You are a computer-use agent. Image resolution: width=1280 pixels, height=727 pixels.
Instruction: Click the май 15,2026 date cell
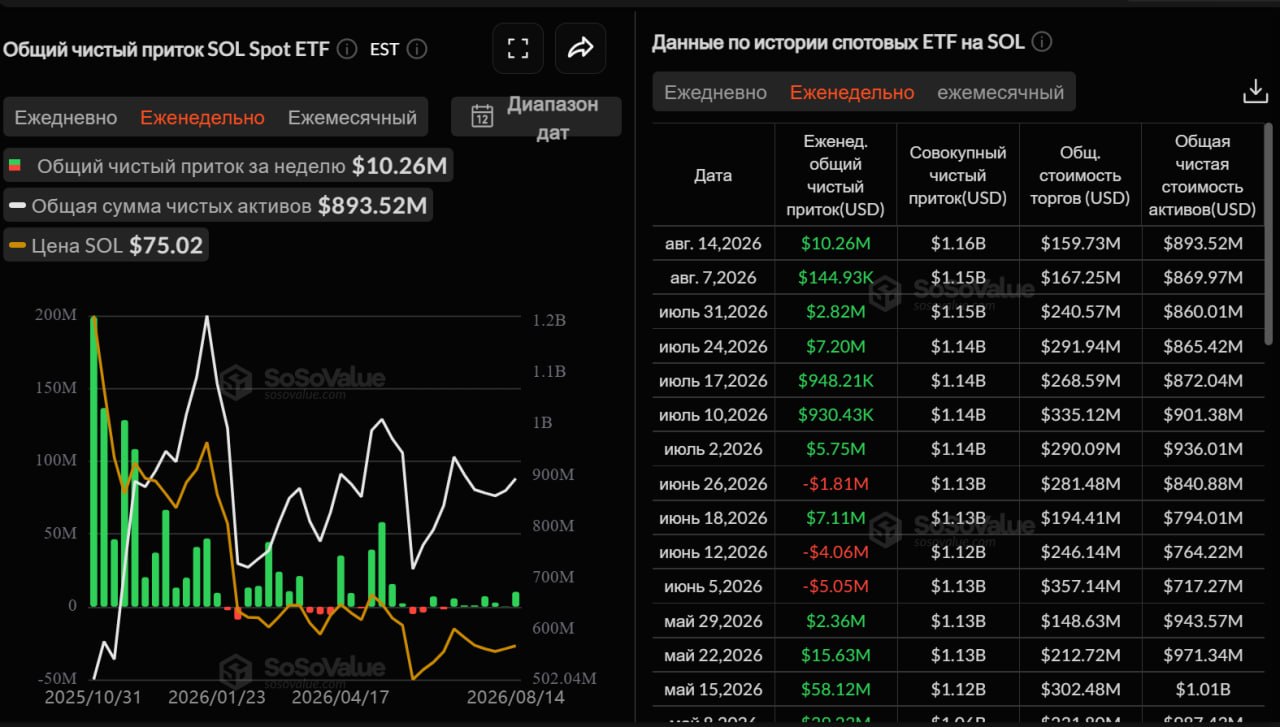[x=713, y=689]
